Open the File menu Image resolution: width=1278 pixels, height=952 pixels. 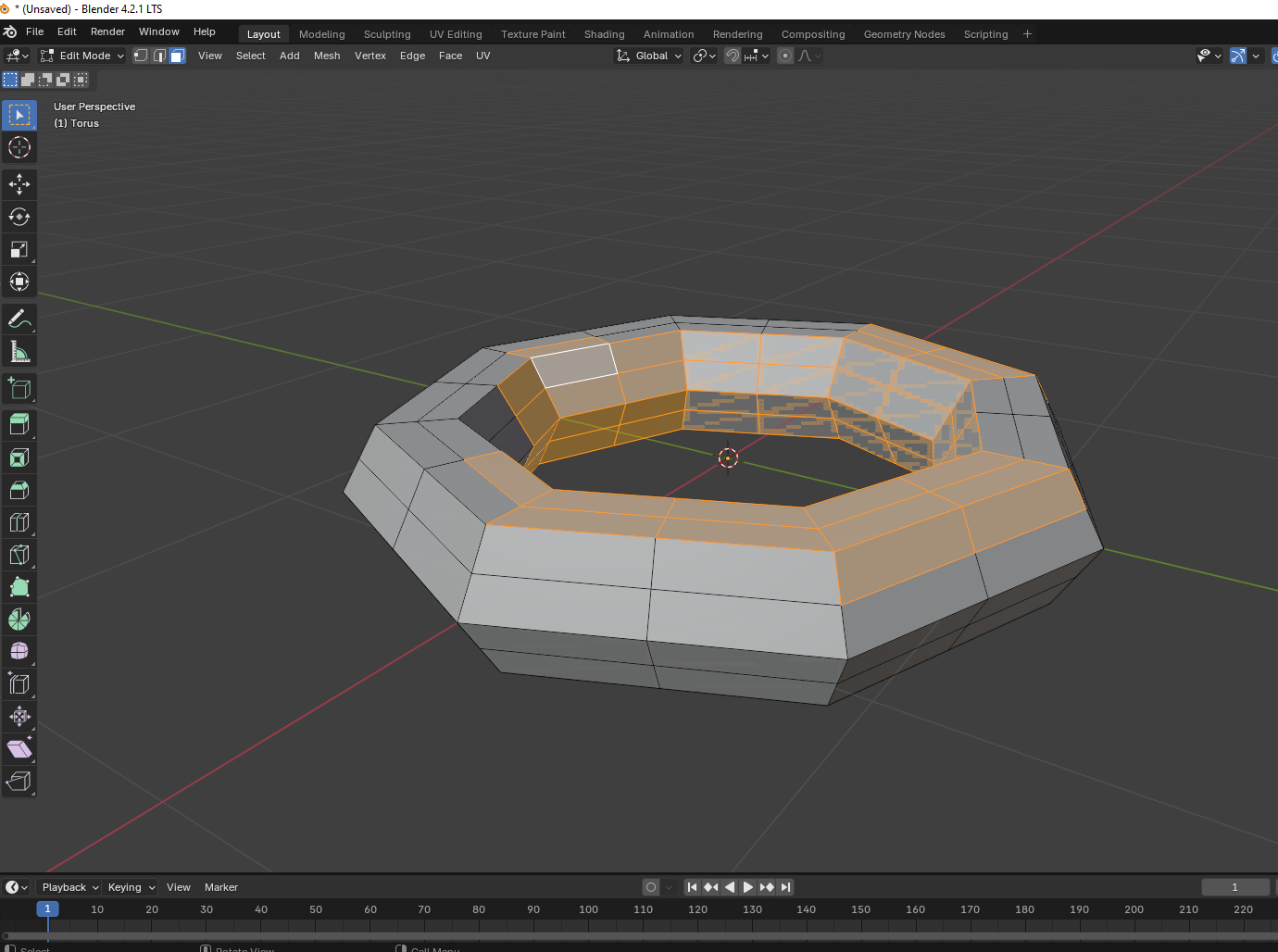click(x=35, y=31)
